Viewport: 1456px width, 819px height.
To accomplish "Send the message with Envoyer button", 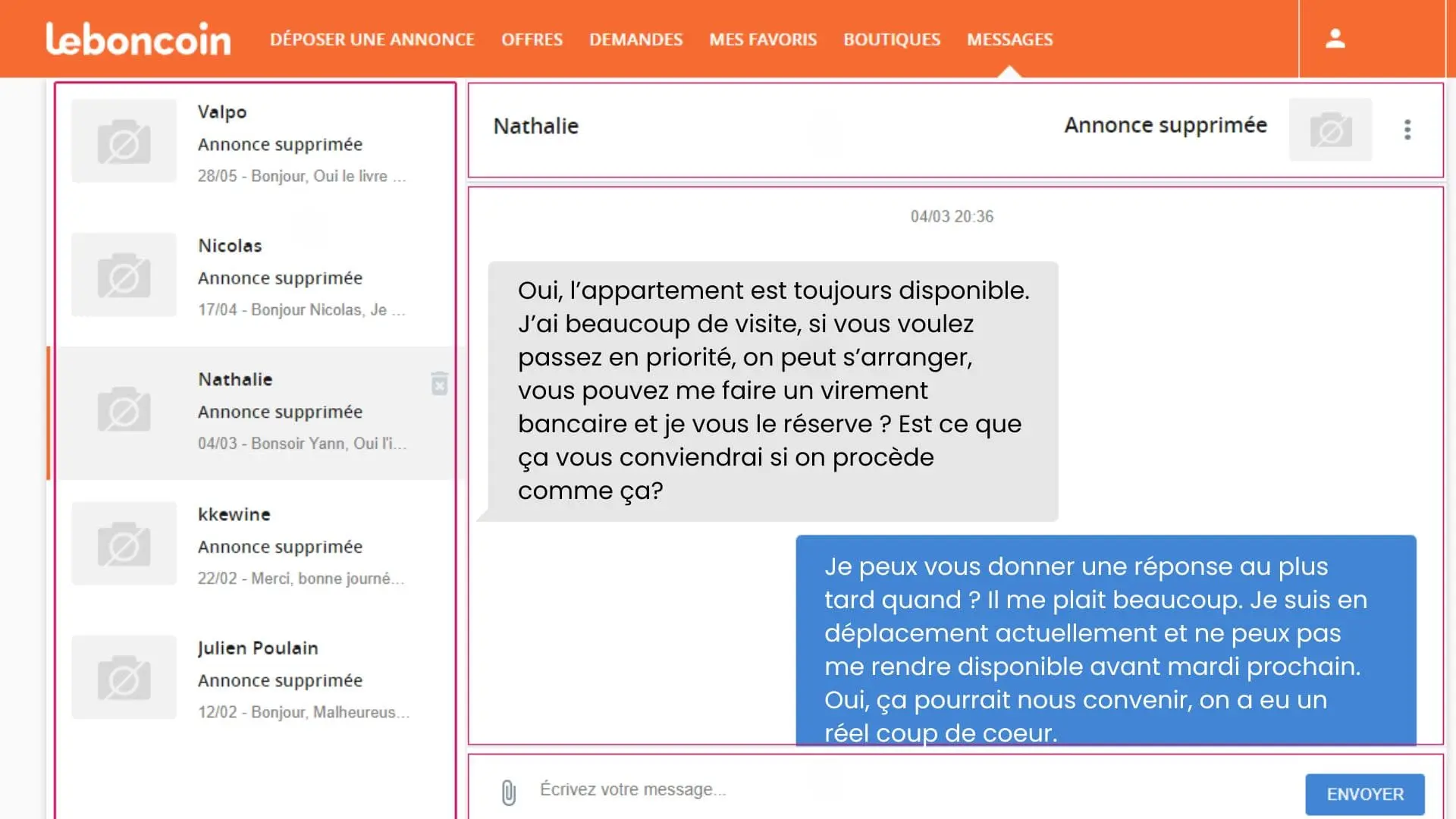I will (x=1365, y=794).
